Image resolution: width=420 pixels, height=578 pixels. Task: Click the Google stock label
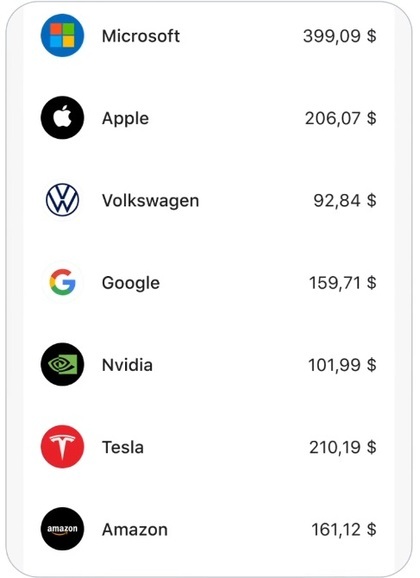click(131, 283)
